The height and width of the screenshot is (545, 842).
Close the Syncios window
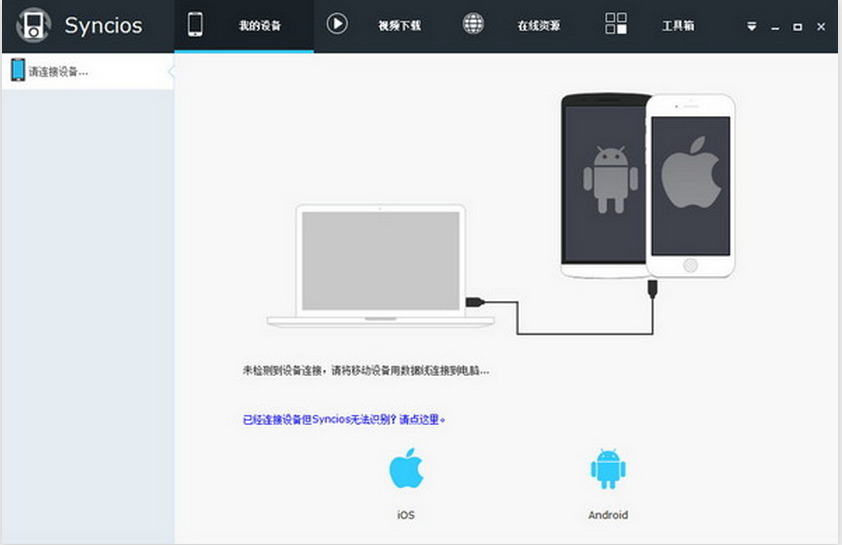821,26
